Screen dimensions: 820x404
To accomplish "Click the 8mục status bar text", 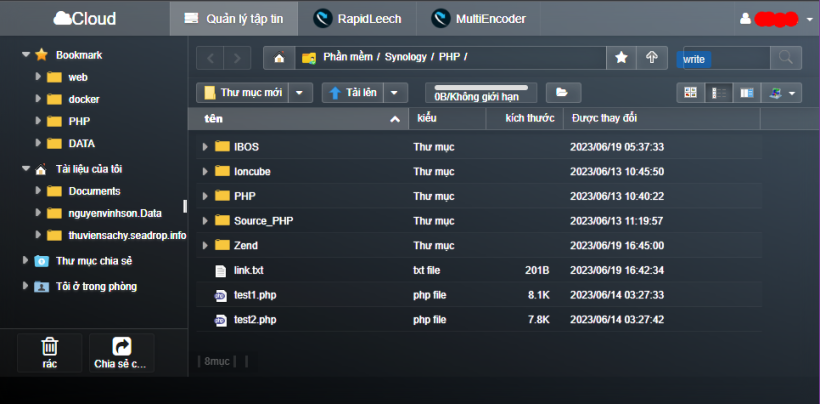I will point(217,361).
